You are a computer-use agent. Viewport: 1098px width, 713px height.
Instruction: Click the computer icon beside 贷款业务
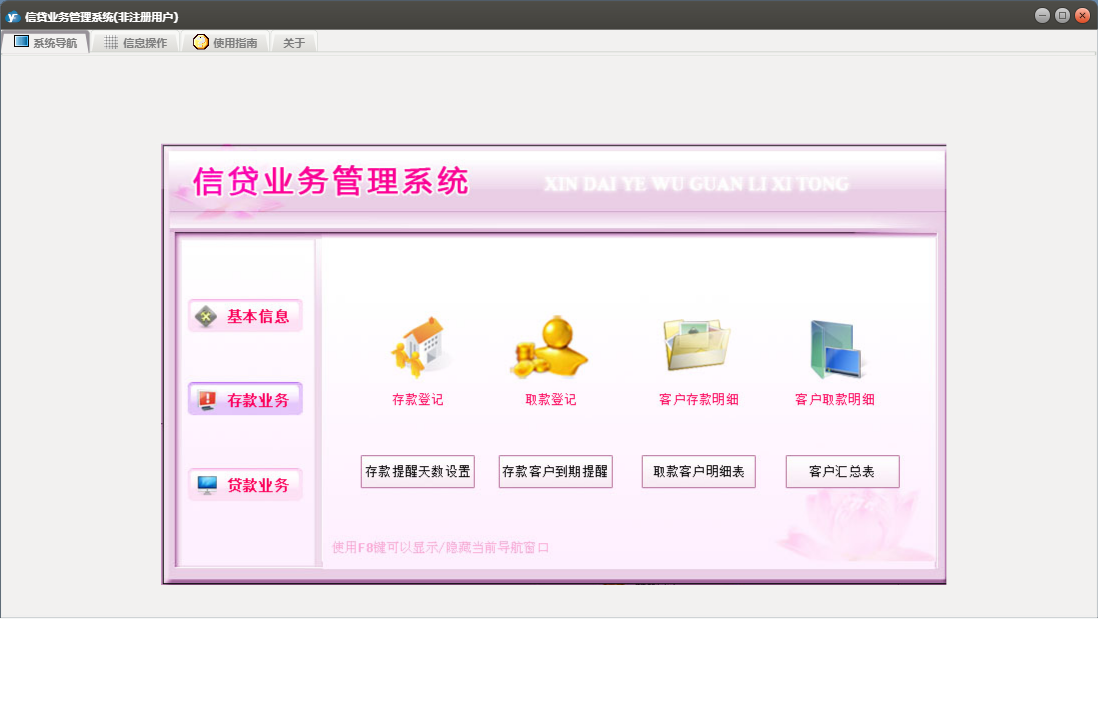[x=207, y=485]
